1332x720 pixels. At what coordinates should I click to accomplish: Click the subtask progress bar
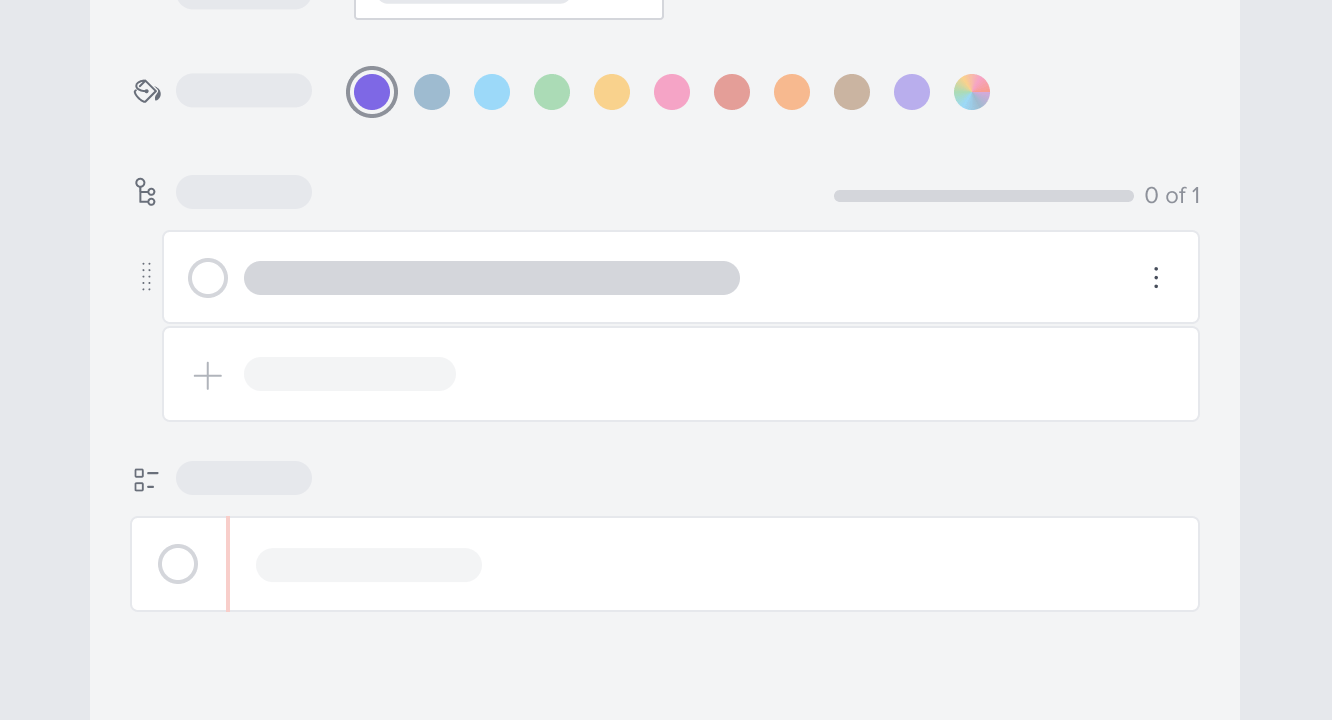983,196
